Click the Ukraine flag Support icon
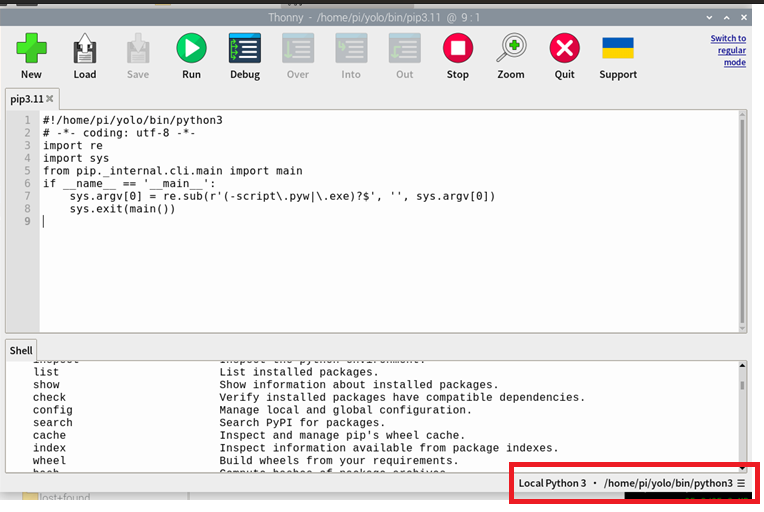Image resolution: width=764 pixels, height=512 pixels. (618, 48)
